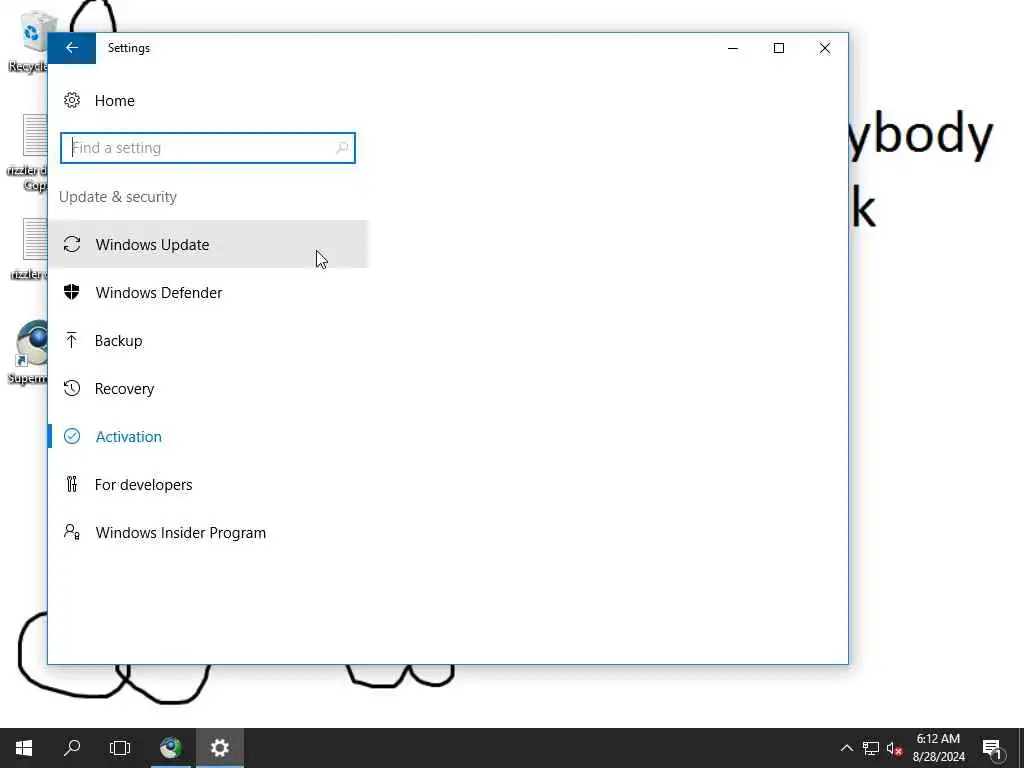Select the Activation section
The image size is (1024, 768).
pos(208,436)
